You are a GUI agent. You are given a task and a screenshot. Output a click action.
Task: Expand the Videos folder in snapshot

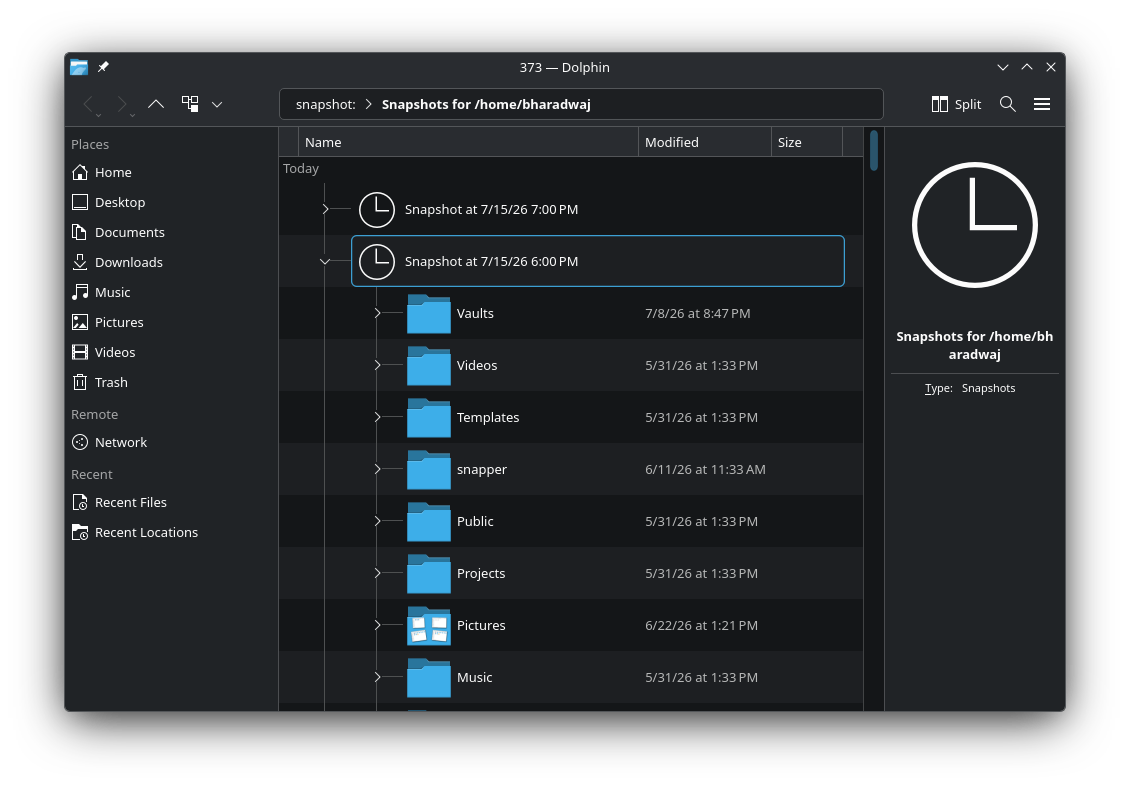[377, 365]
